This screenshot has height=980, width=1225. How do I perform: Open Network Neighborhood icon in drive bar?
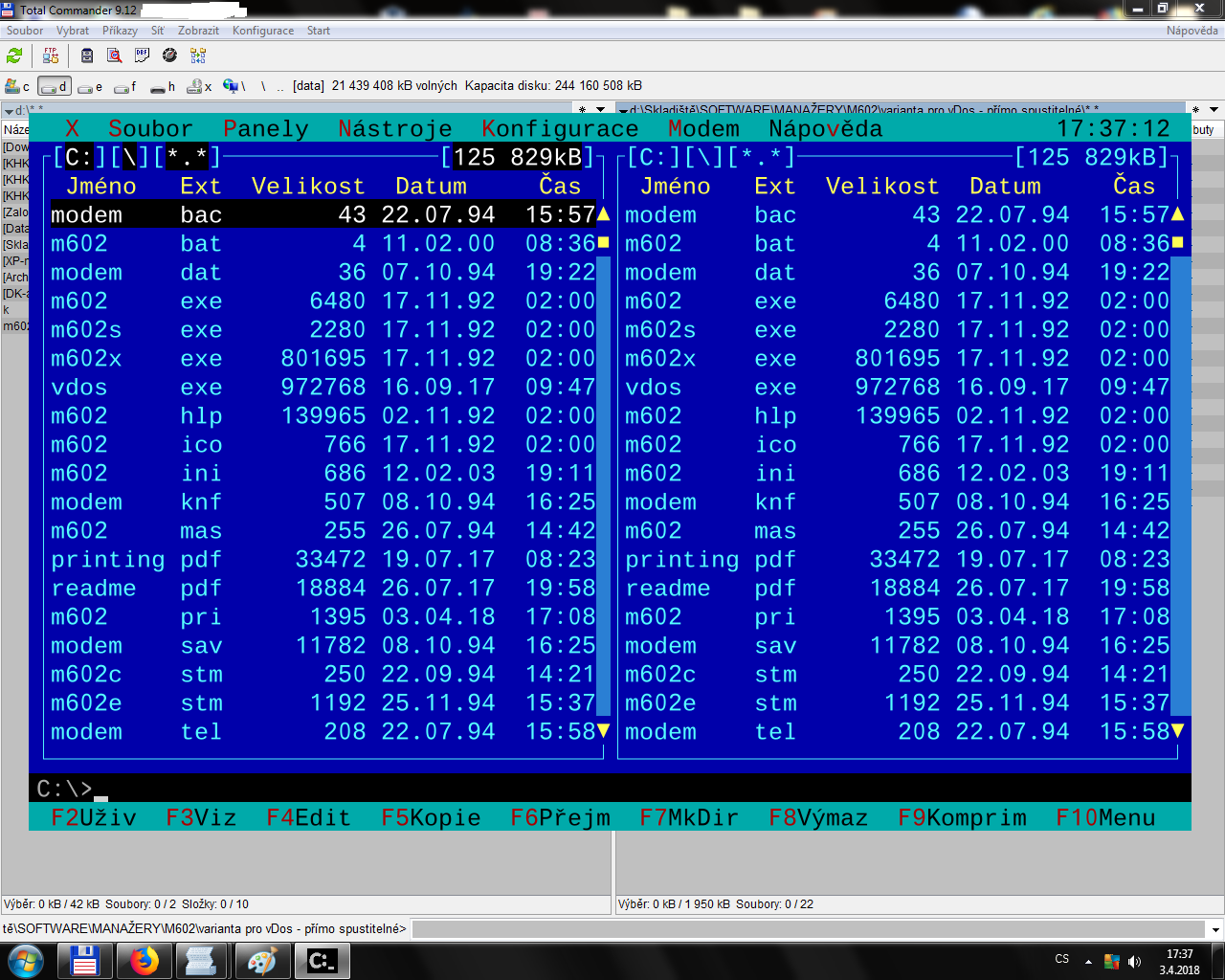(x=234, y=86)
